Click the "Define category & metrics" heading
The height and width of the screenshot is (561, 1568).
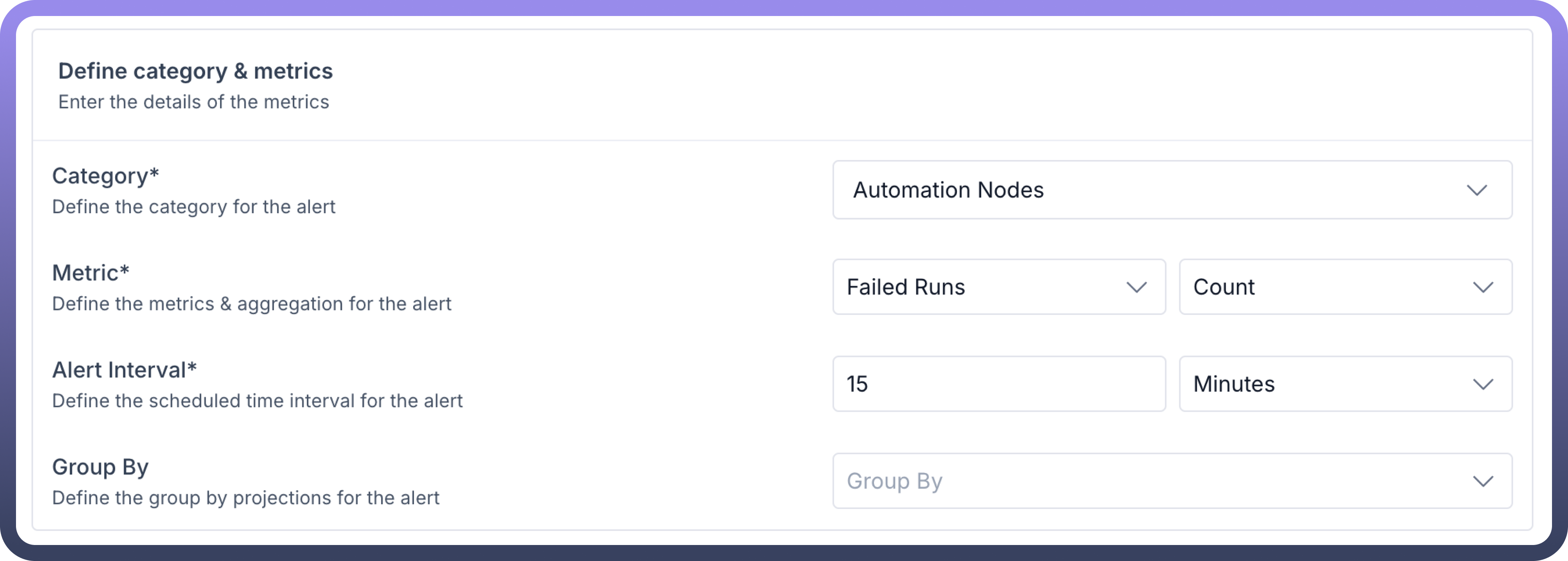(195, 71)
